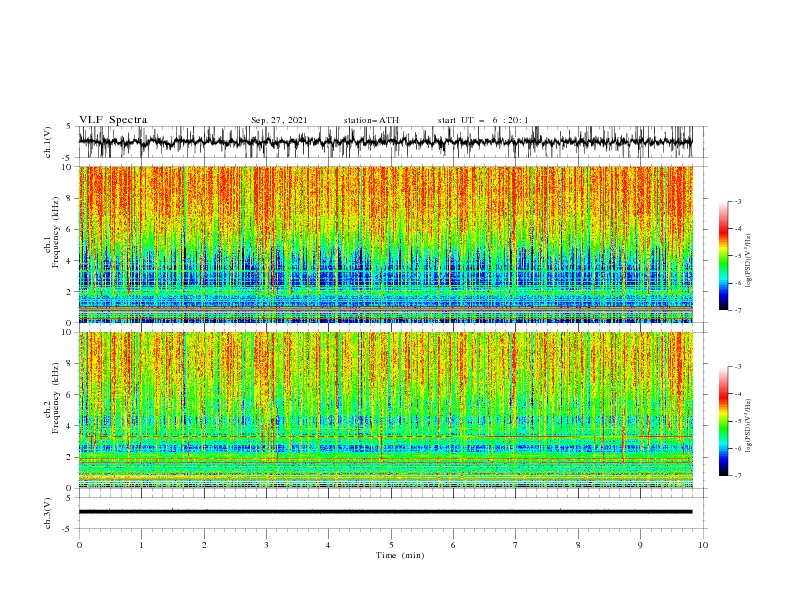This screenshot has height=612, width=792.
Task: Click inside the ch.2 spectrogram panel
Action: (385, 410)
